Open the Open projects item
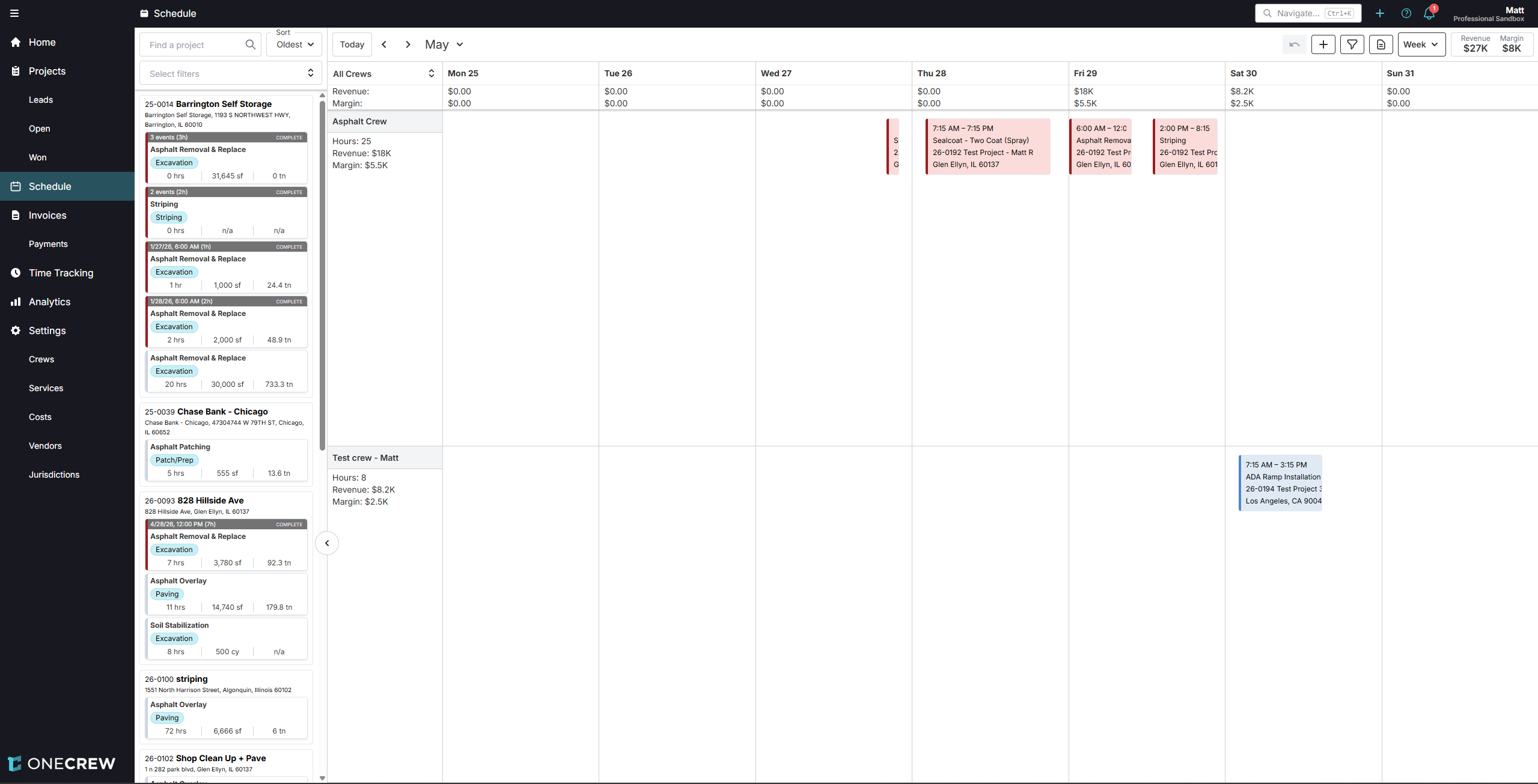1538x784 pixels. [40, 129]
